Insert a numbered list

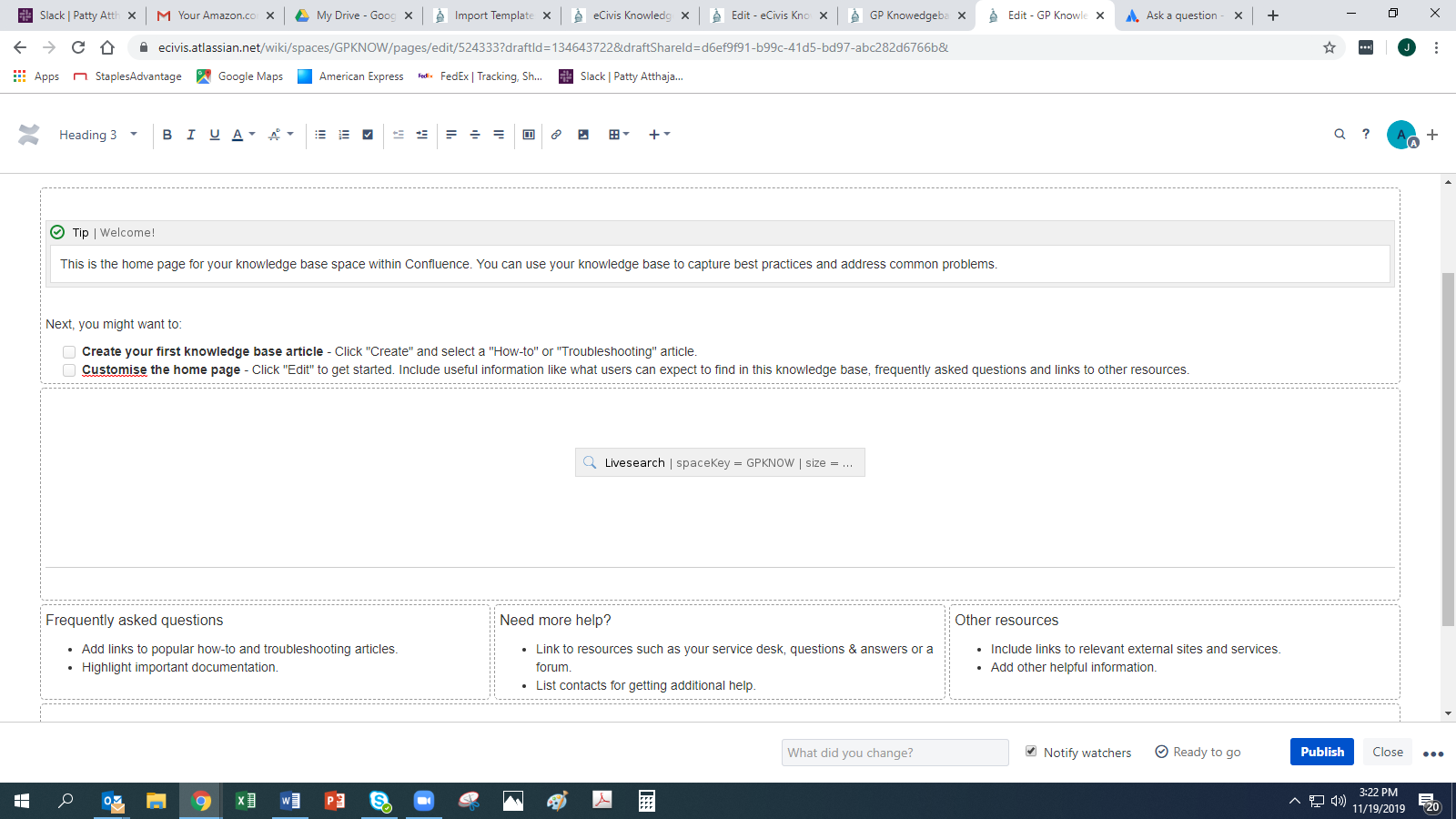344,135
